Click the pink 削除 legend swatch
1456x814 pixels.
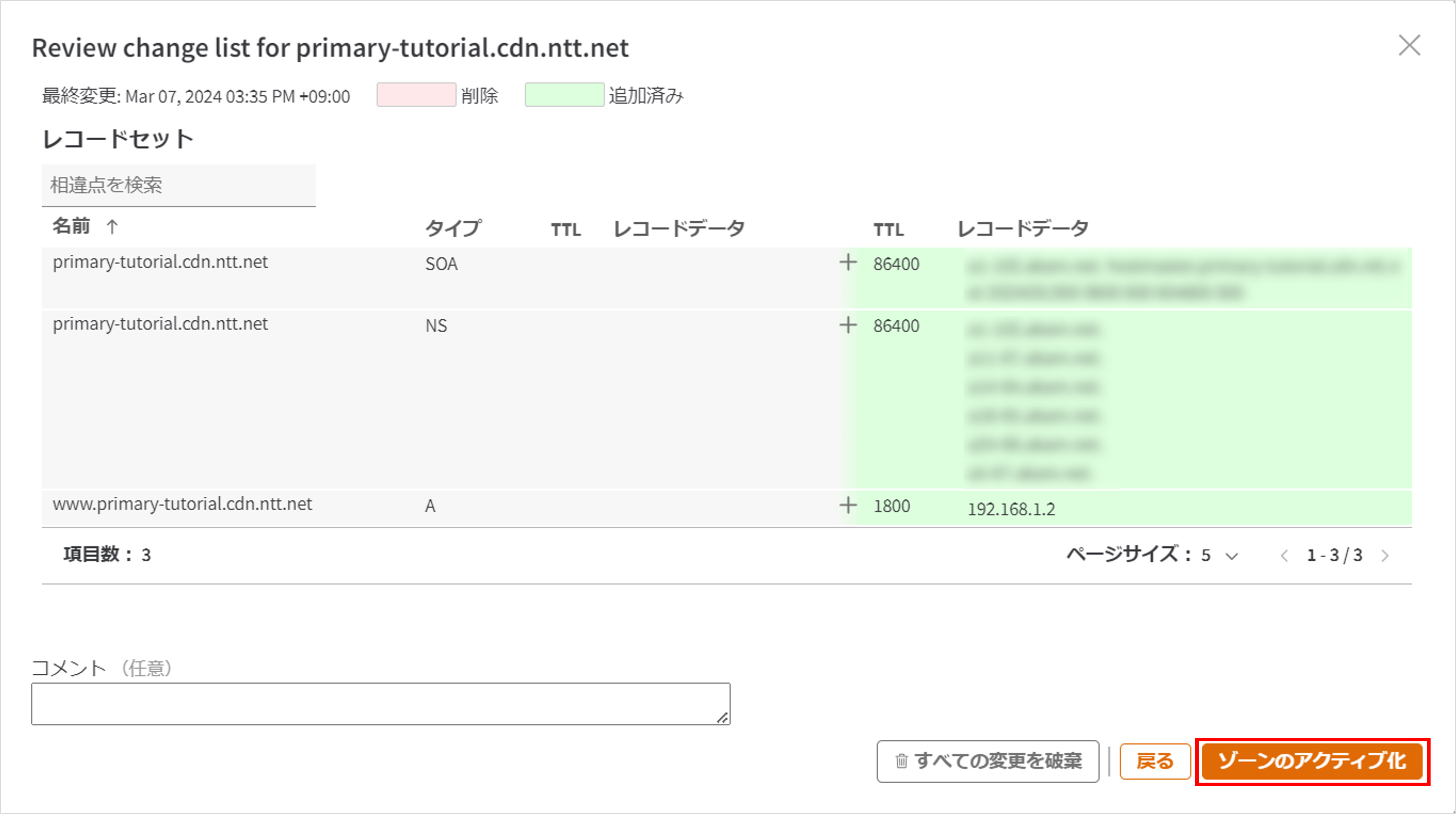tap(416, 94)
